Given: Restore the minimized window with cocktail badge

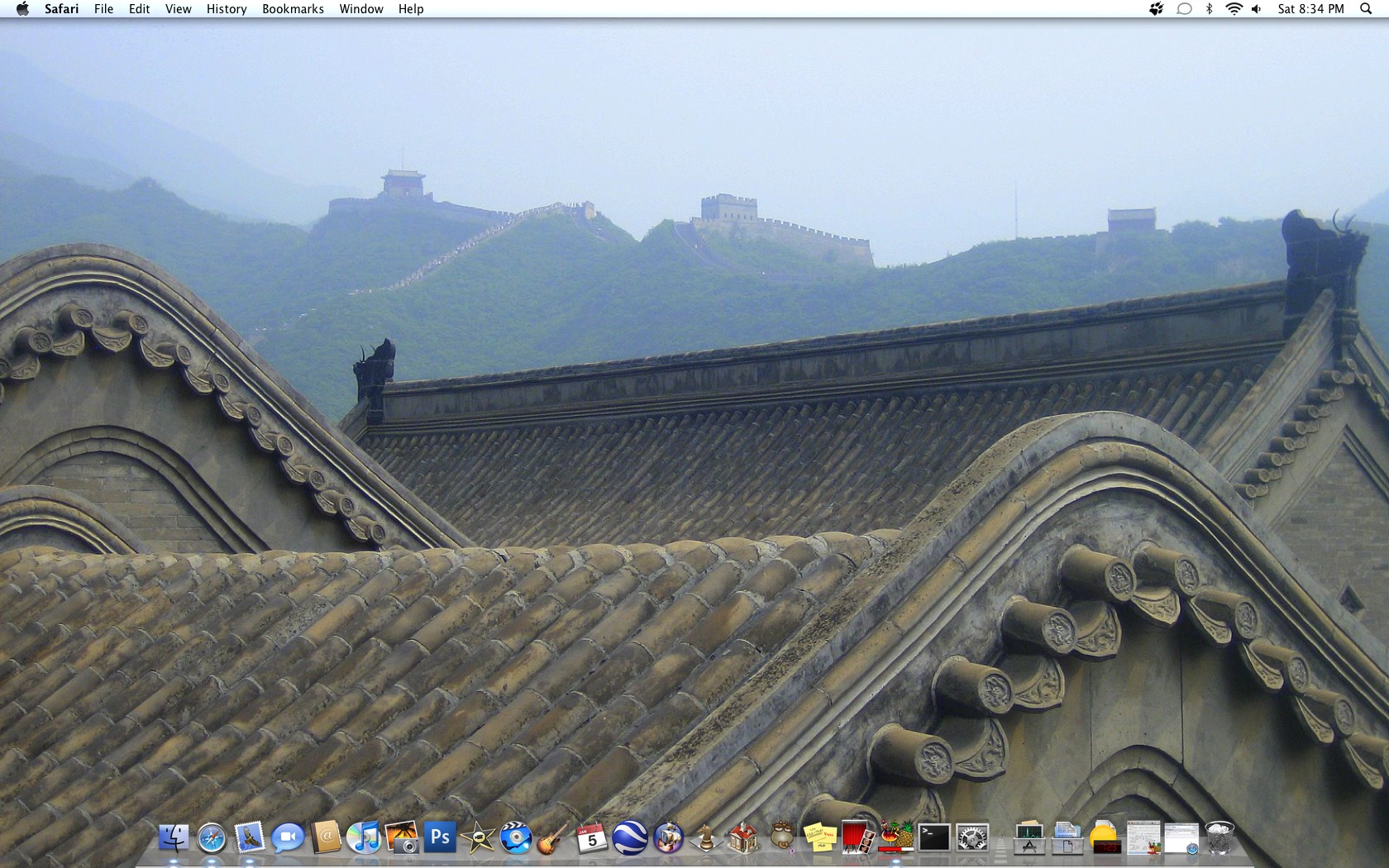Looking at the screenshot, I should [x=1143, y=838].
